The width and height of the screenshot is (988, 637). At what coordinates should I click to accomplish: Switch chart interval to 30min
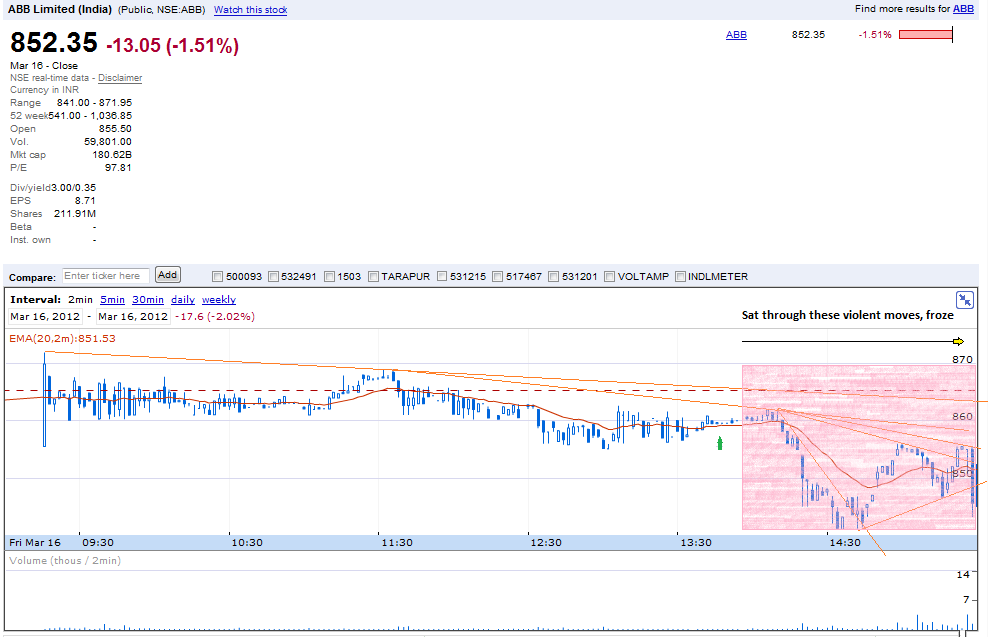coord(148,300)
